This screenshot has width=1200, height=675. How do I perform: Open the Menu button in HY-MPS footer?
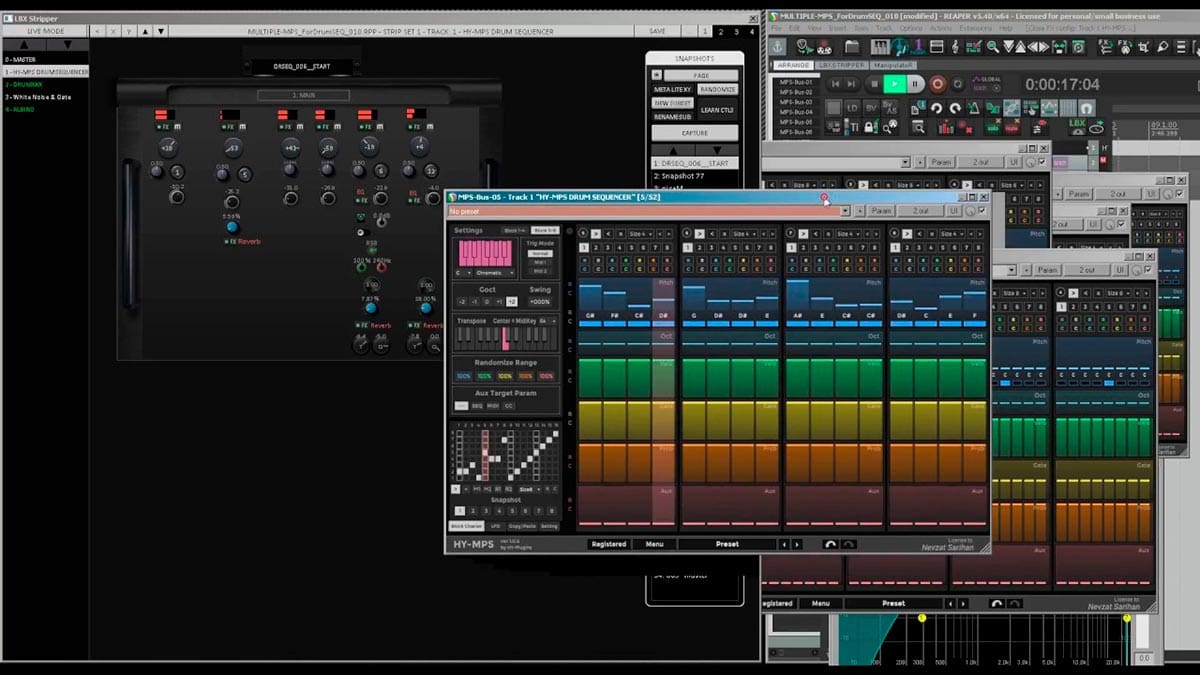[654, 544]
